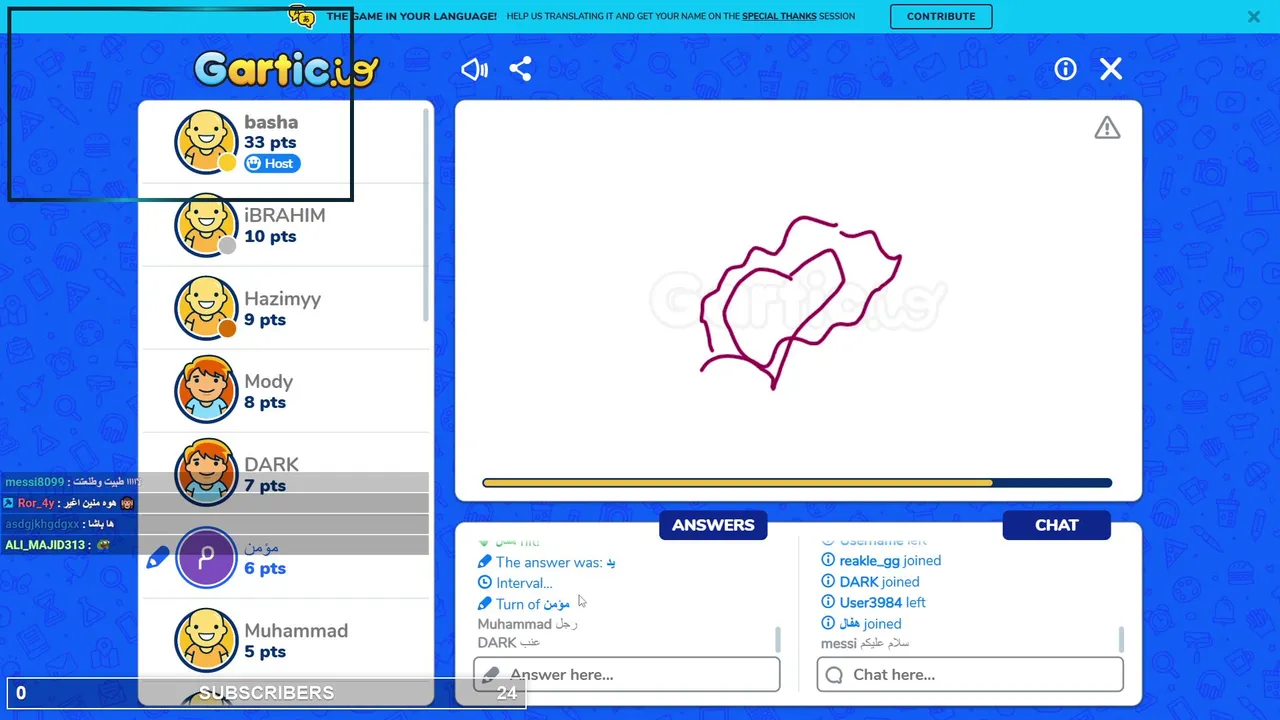Report the drawing with the warning triangle
The height and width of the screenshot is (720, 1280).
pyautogui.click(x=1107, y=128)
